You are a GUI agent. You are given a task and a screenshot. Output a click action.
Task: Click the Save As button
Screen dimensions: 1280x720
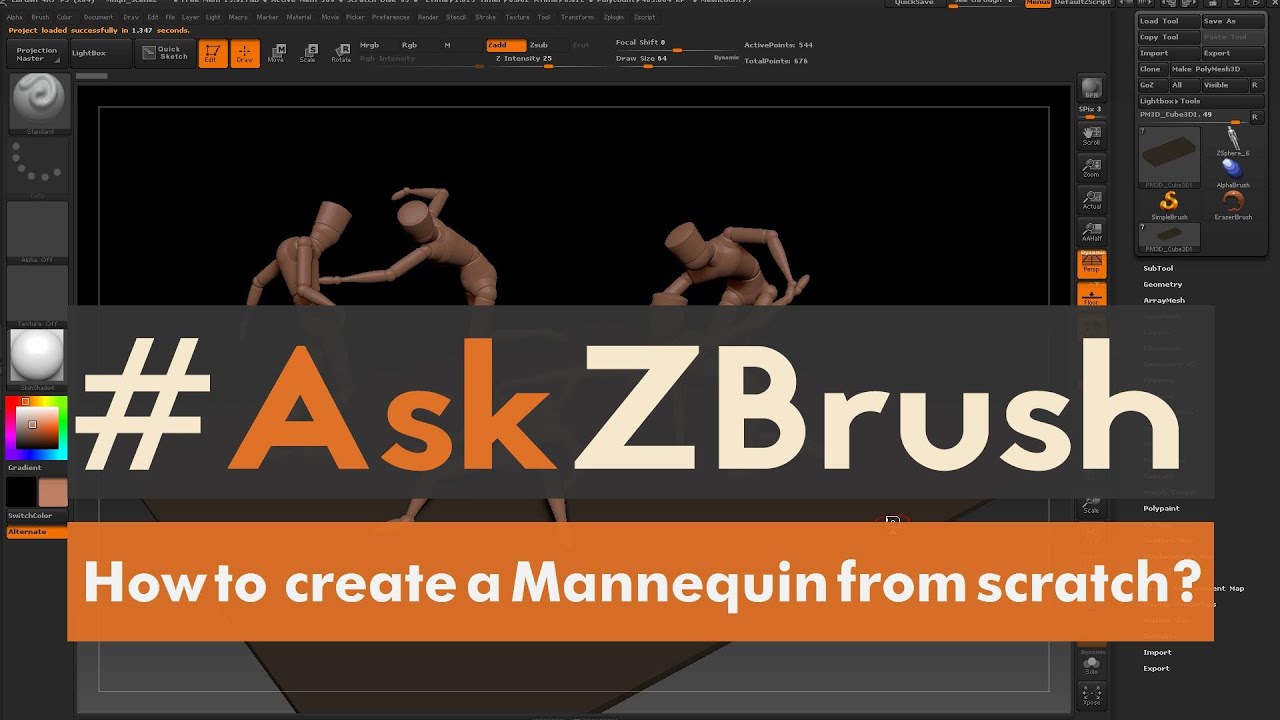pos(1231,21)
